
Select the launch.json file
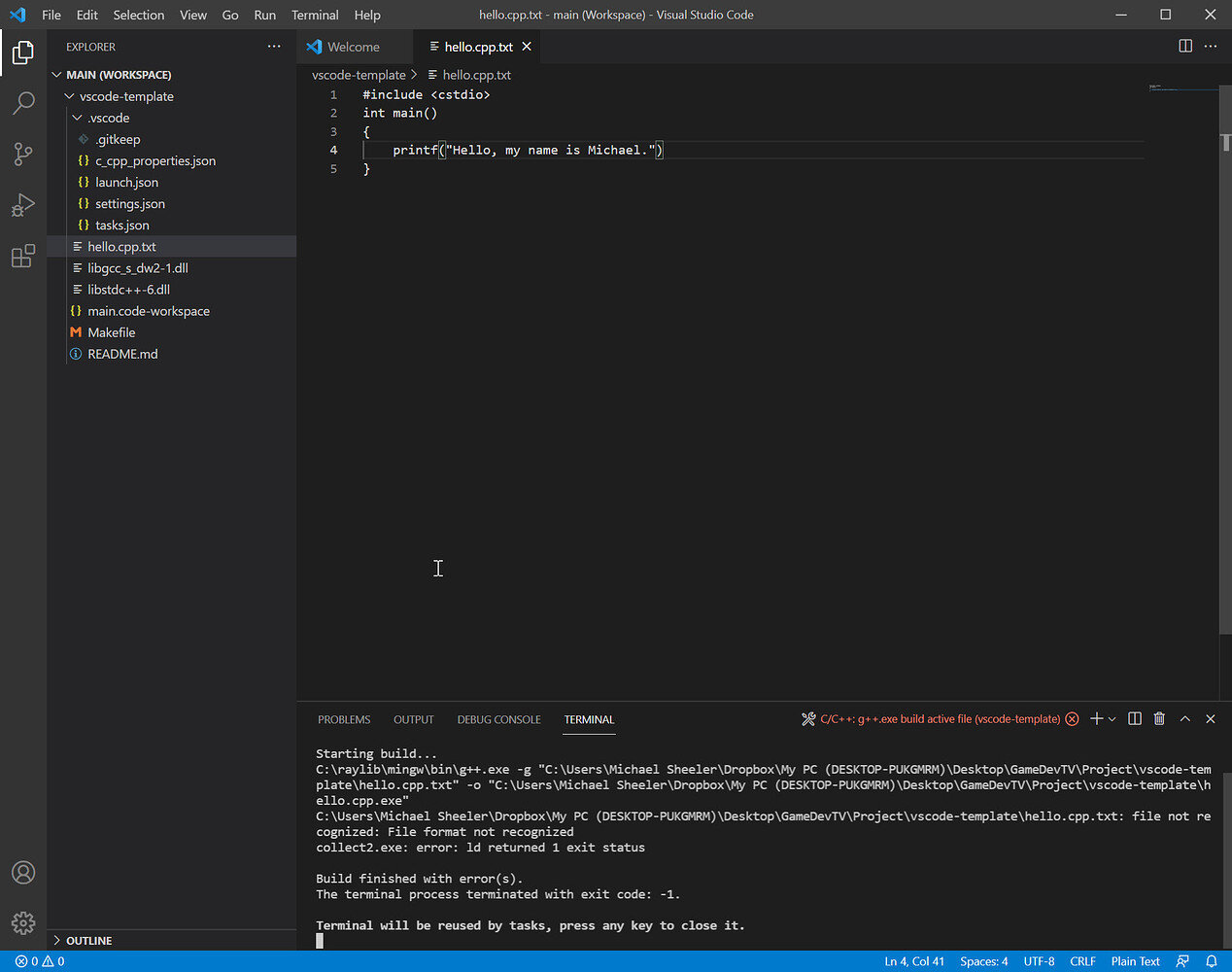126,182
